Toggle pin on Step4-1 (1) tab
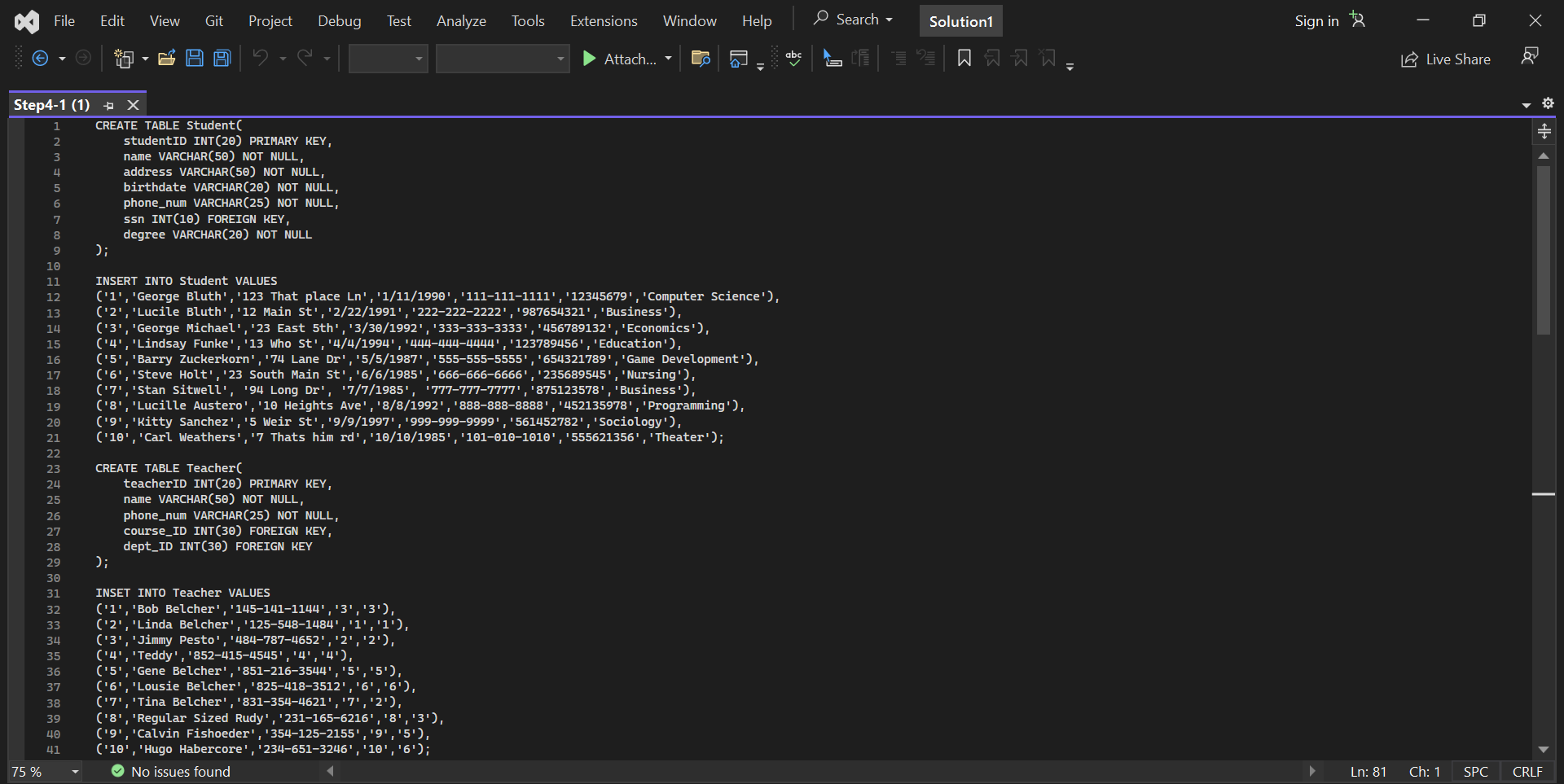Image resolution: width=1564 pixels, height=784 pixels. coord(109,105)
